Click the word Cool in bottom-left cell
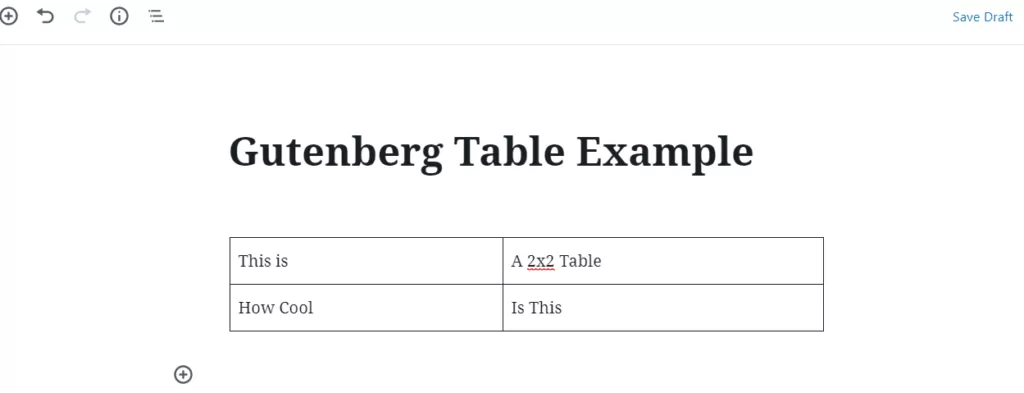1024x393 pixels. (296, 307)
